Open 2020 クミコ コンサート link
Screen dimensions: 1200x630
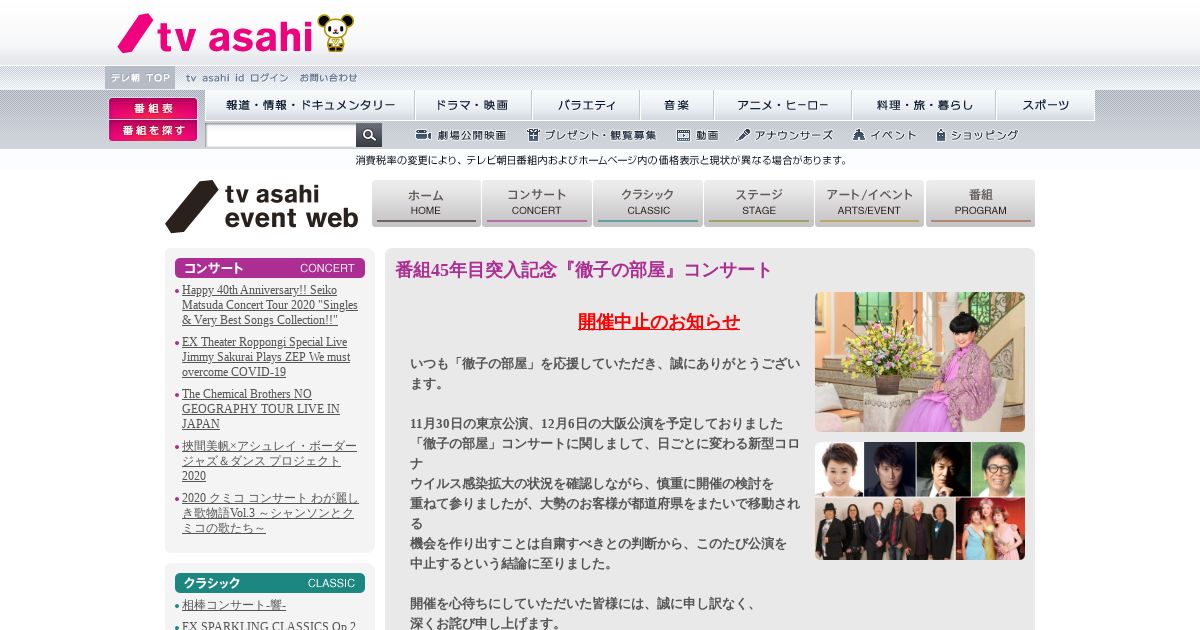pos(270,513)
